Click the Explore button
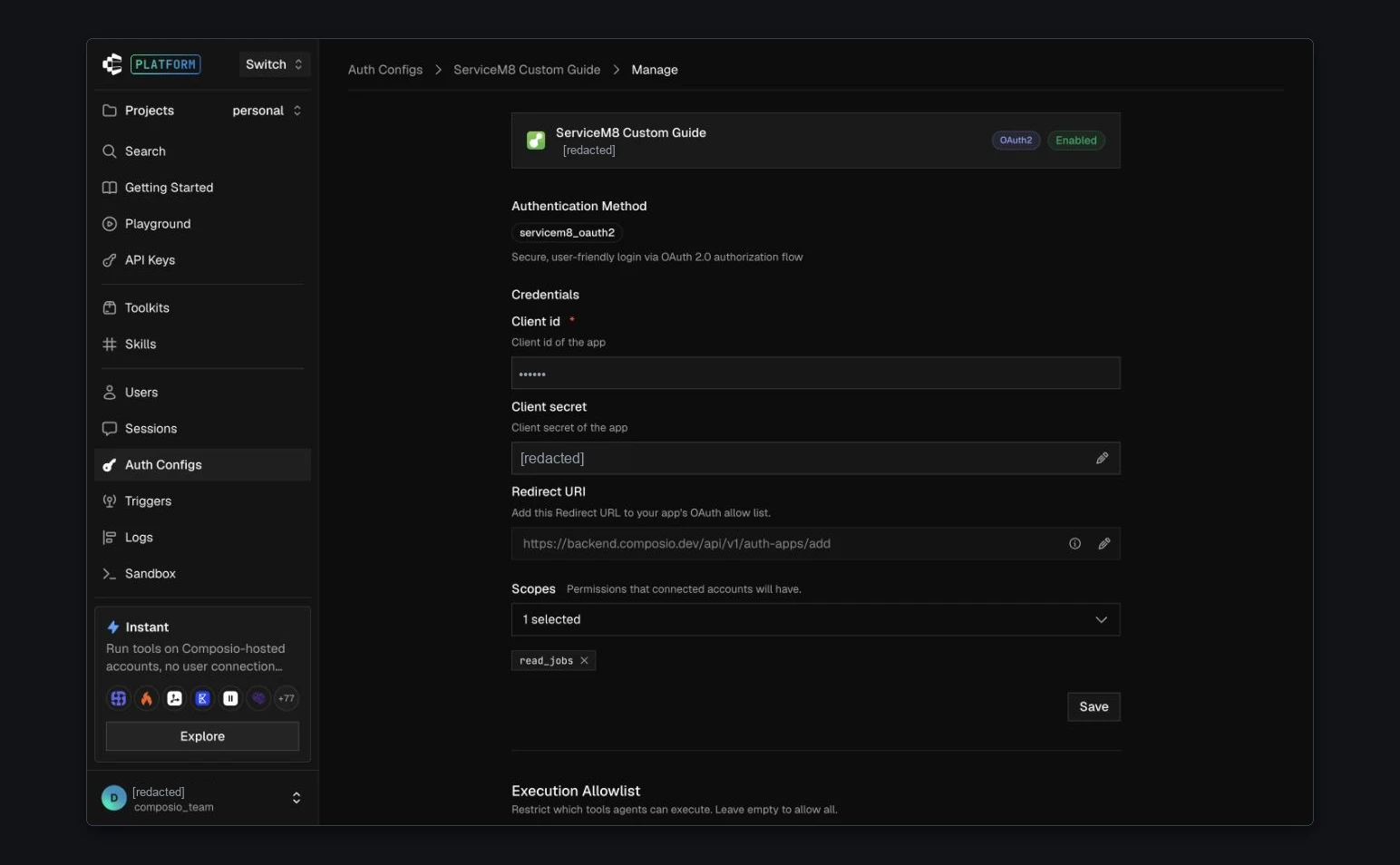Viewport: 1400px width, 865px height. [x=202, y=736]
